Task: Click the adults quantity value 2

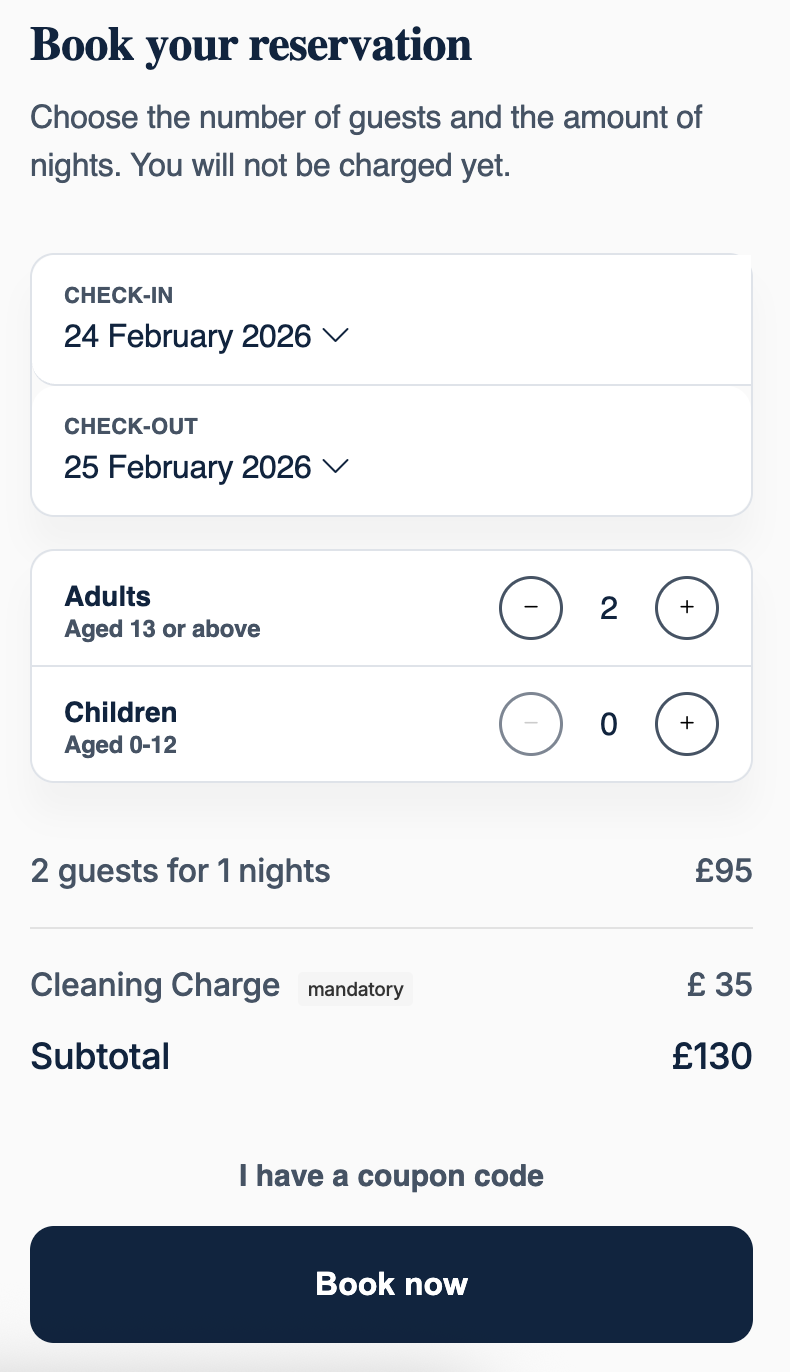Action: click(x=609, y=608)
